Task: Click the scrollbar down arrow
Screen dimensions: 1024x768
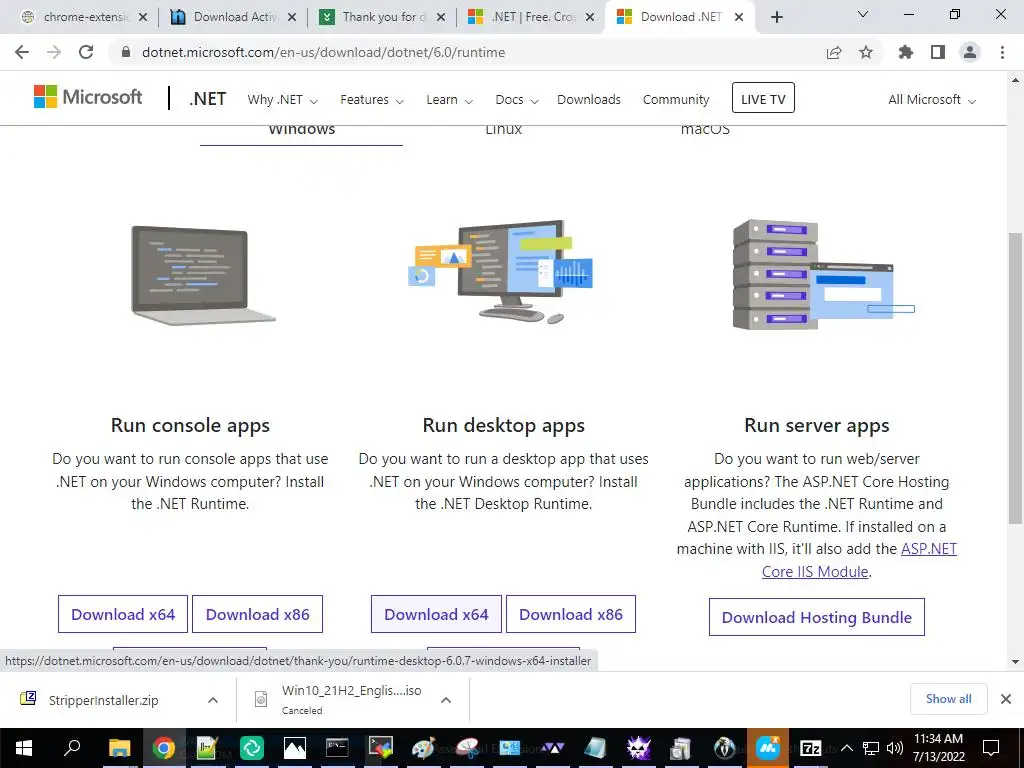Action: tap(1015, 662)
